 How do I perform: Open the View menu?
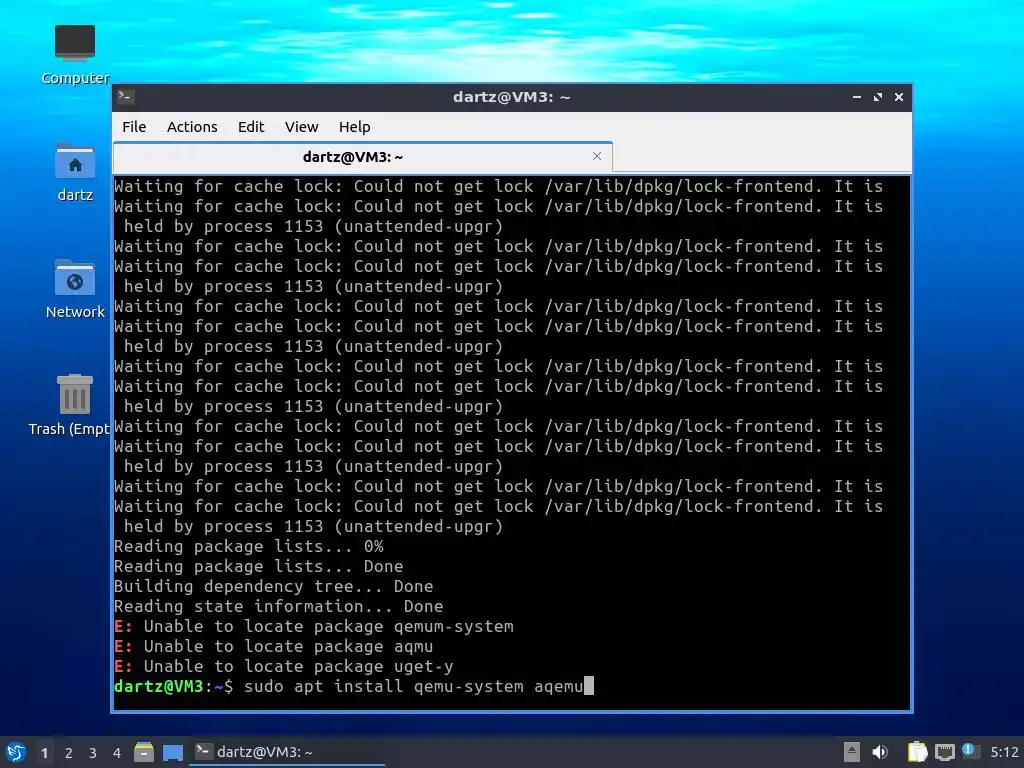click(301, 127)
